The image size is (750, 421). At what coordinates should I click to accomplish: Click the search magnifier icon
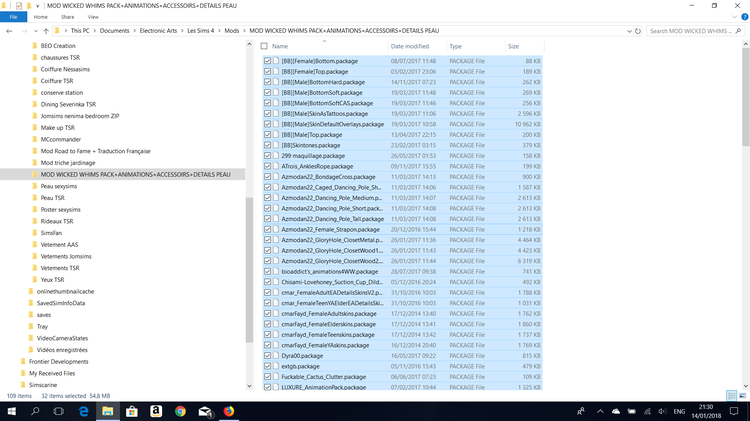click(738, 31)
